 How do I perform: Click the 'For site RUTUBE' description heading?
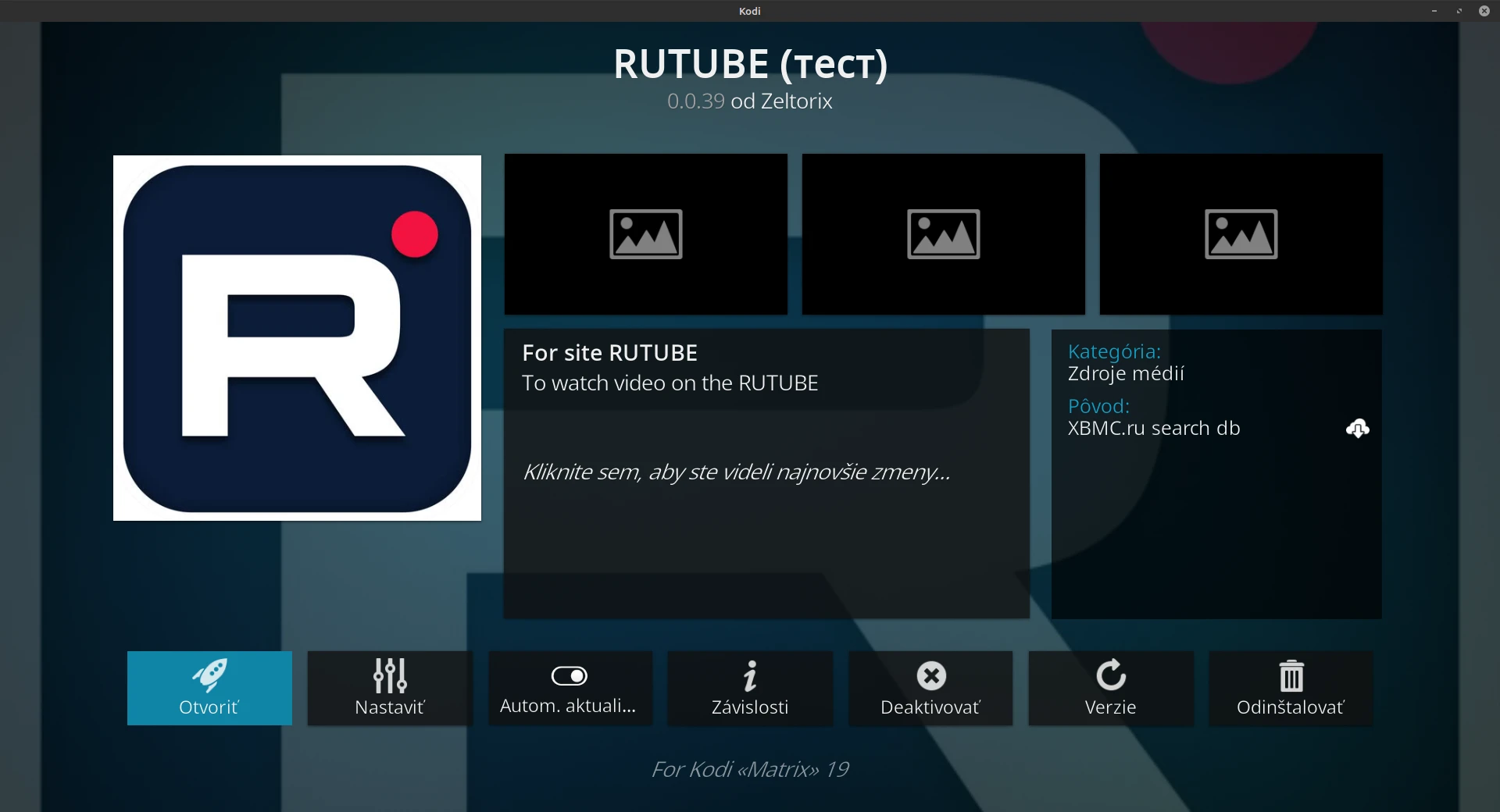[x=609, y=353]
